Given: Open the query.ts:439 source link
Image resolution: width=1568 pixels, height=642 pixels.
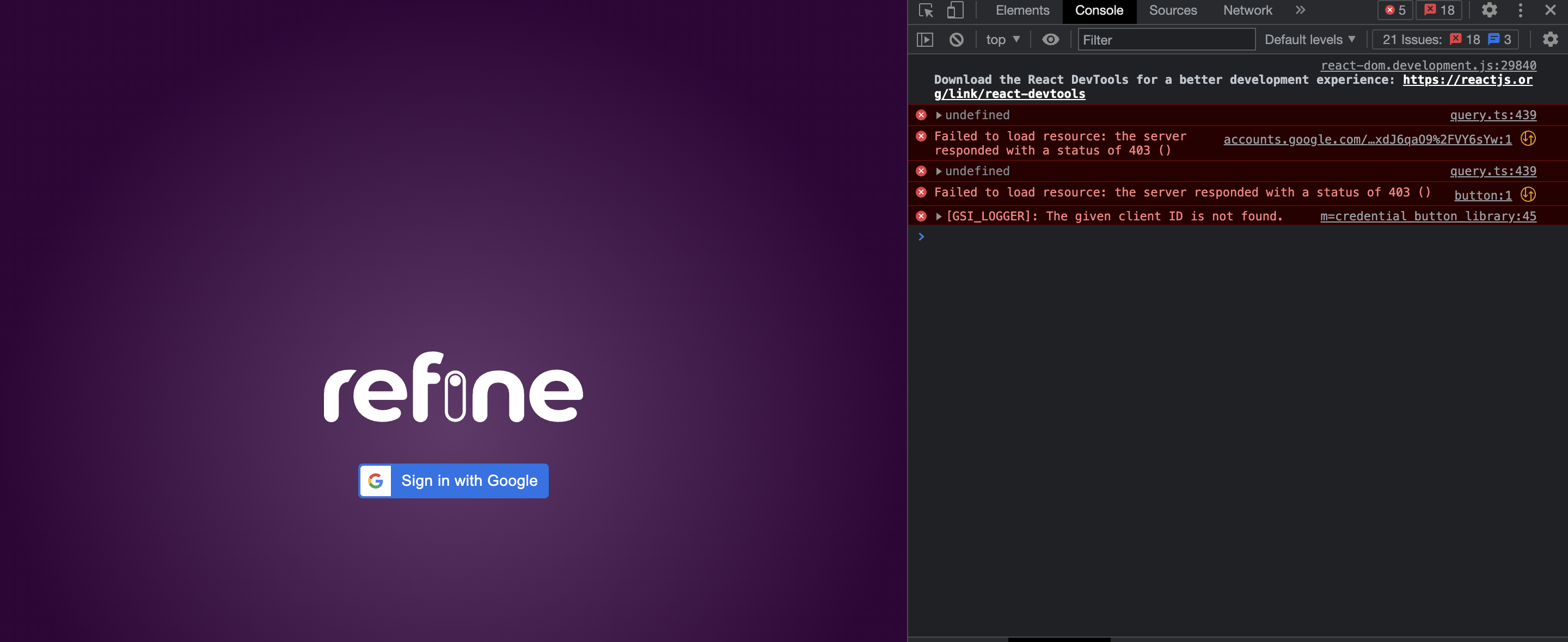Looking at the screenshot, I should pyautogui.click(x=1493, y=114).
